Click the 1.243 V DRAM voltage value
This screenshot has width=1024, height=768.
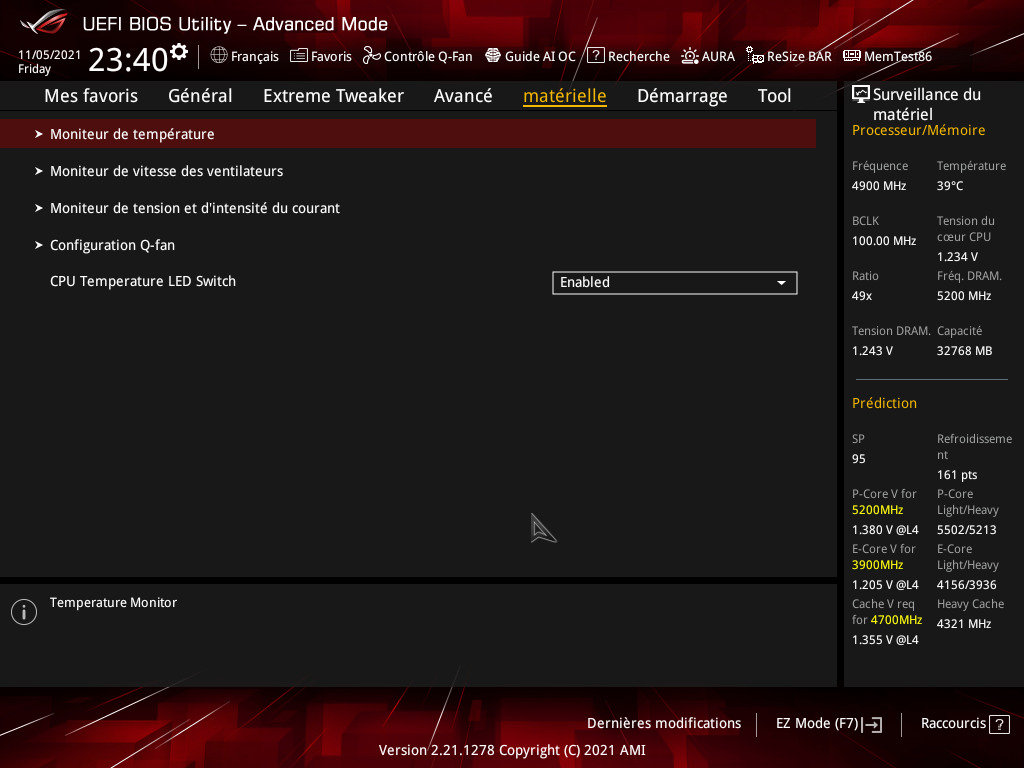click(872, 351)
